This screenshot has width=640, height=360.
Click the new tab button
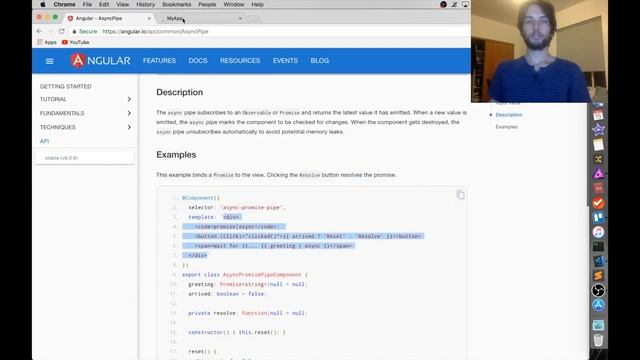tap(253, 19)
